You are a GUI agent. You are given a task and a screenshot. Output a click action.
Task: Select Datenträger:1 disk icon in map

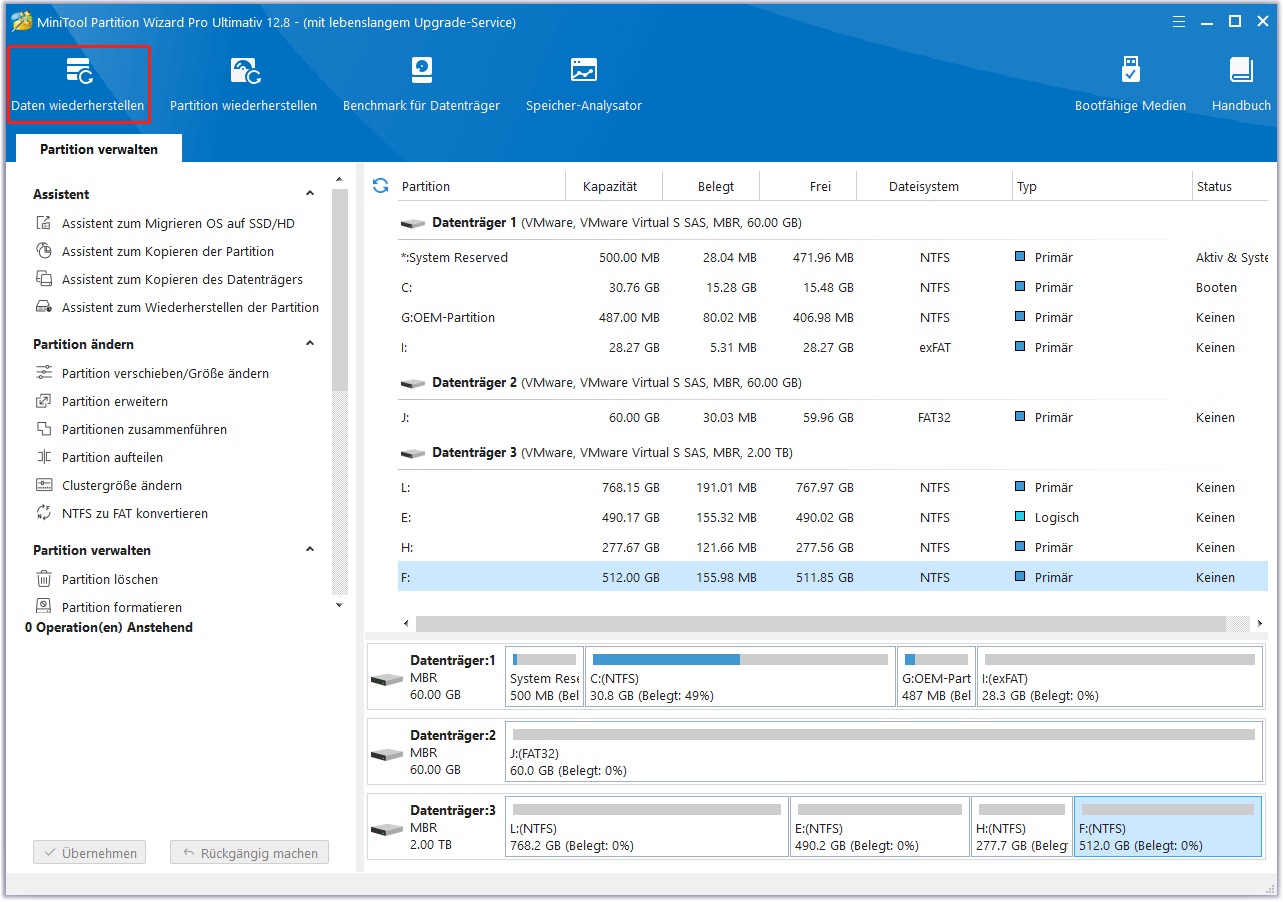386,680
